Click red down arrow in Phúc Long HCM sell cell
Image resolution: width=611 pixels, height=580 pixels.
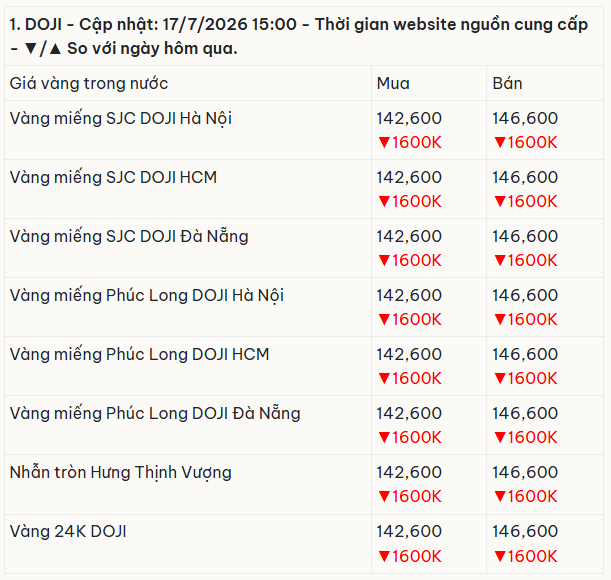[x=500, y=378]
